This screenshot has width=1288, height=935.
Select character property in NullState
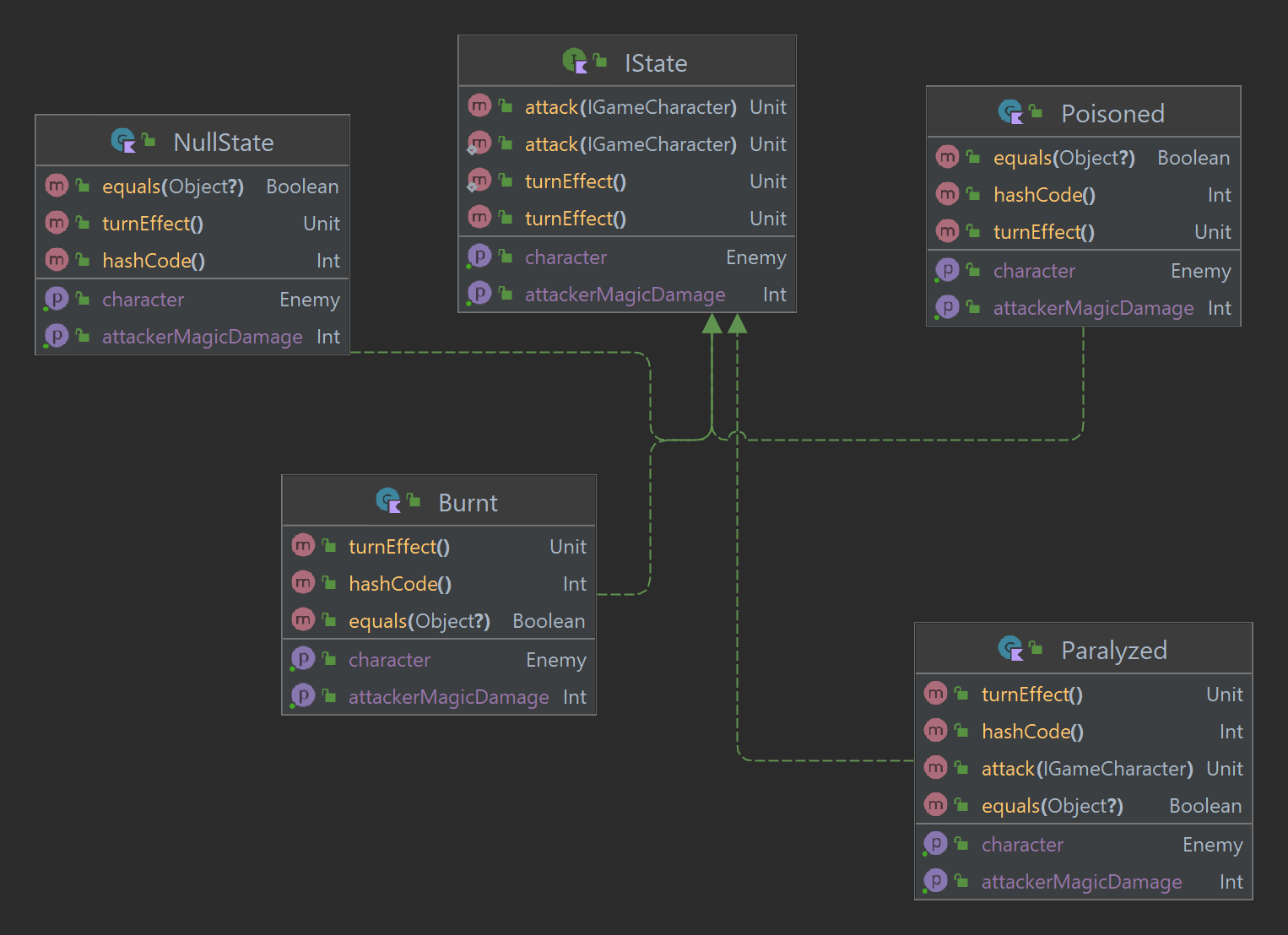point(143,300)
